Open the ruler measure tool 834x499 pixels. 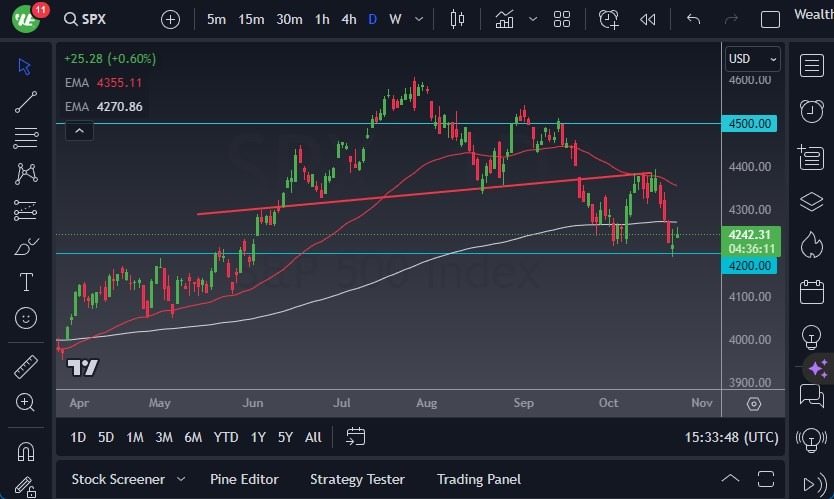[27, 367]
